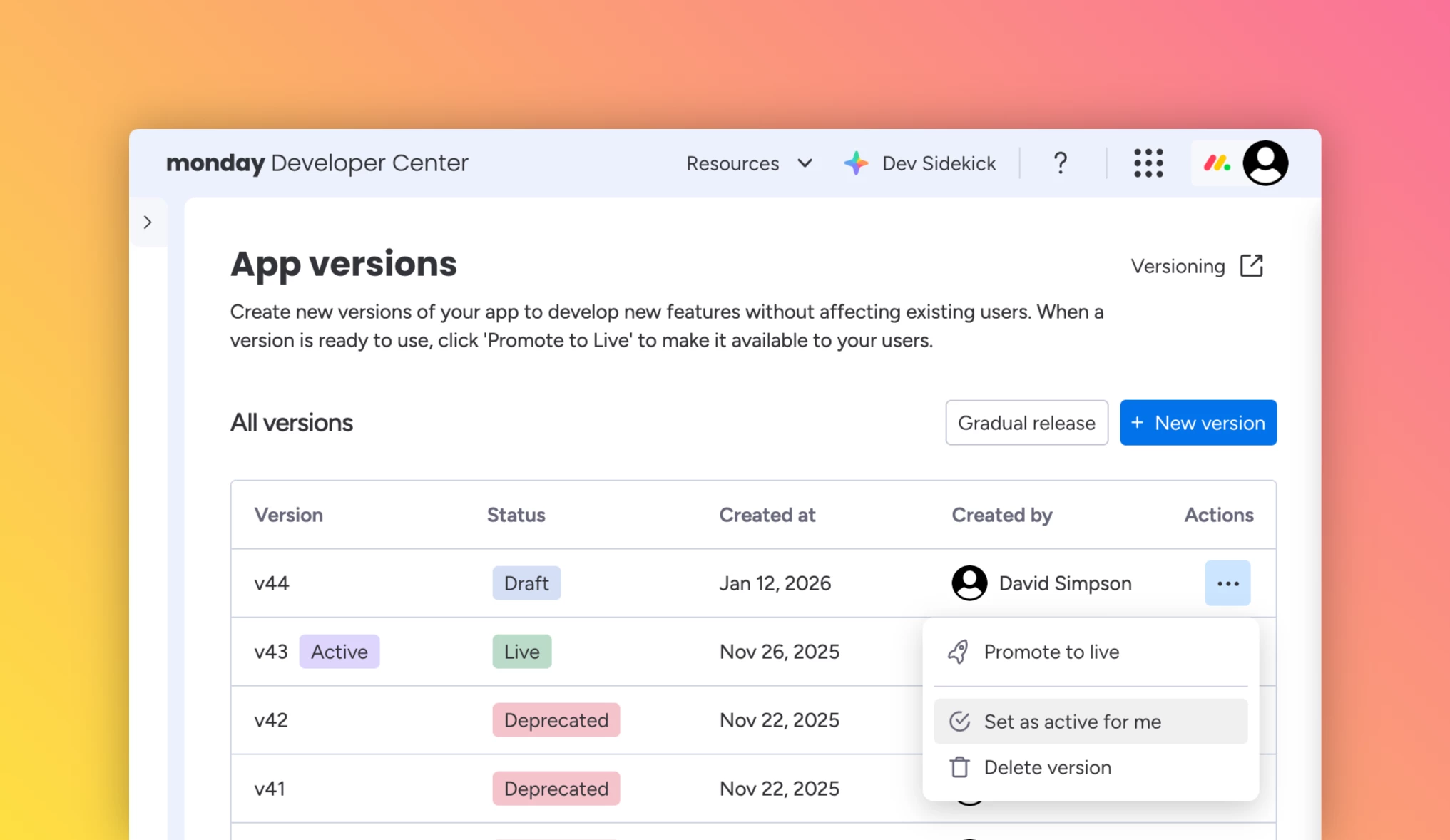Create a version with the New version button
This screenshot has height=840, width=1450.
(1198, 422)
